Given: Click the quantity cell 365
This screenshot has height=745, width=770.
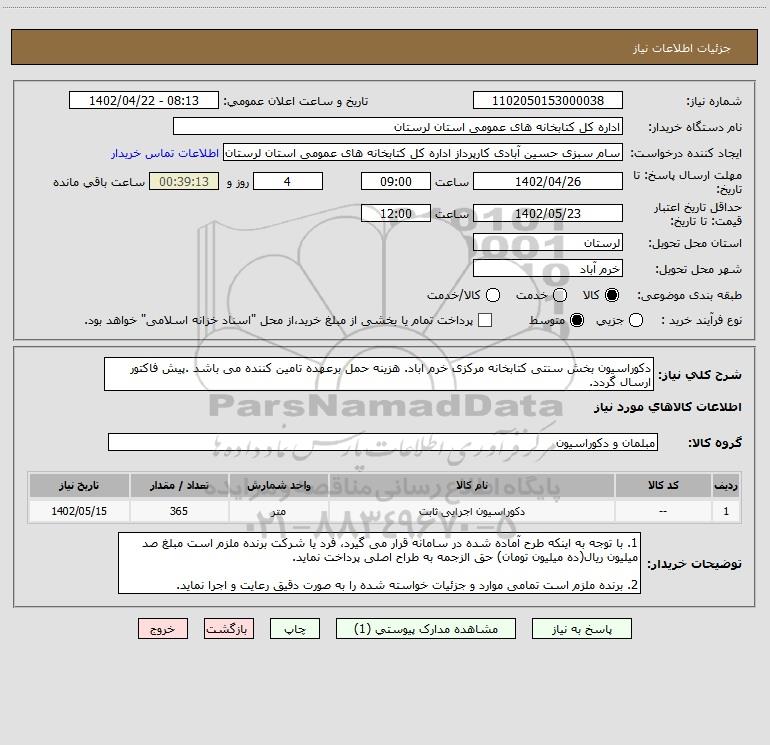Looking at the screenshot, I should coord(179,511).
